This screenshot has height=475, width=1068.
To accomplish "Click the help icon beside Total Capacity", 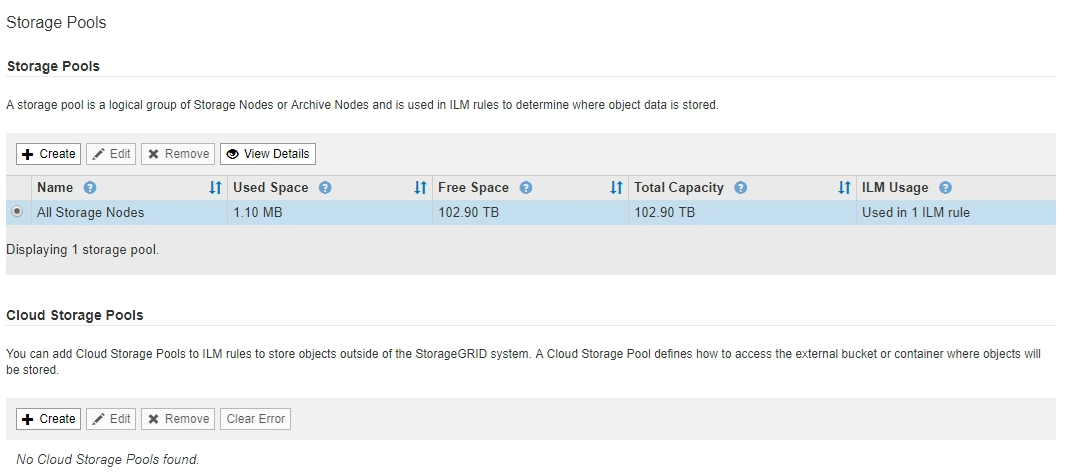I will [741, 188].
